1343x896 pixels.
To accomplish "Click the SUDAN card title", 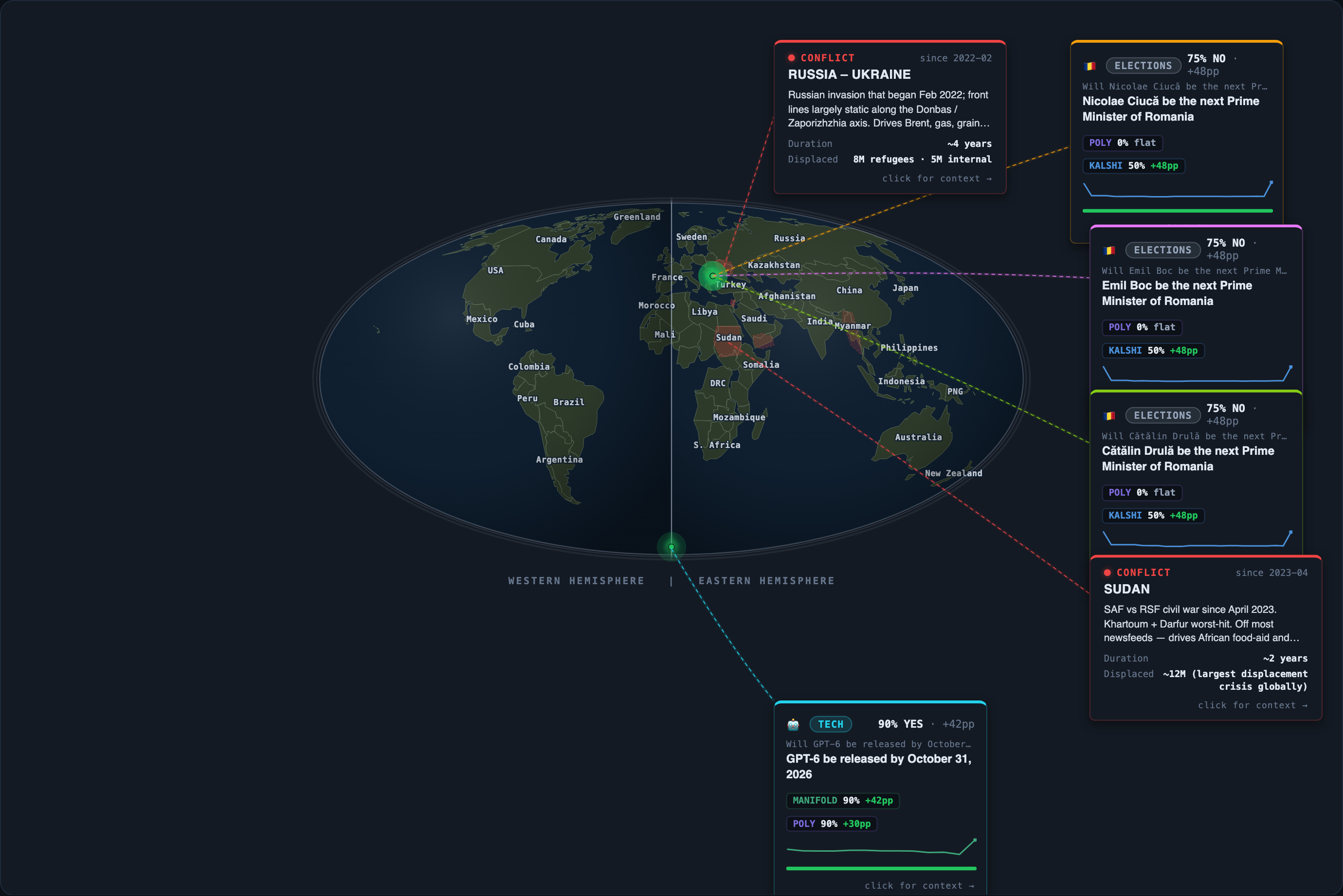I will tap(1126, 589).
